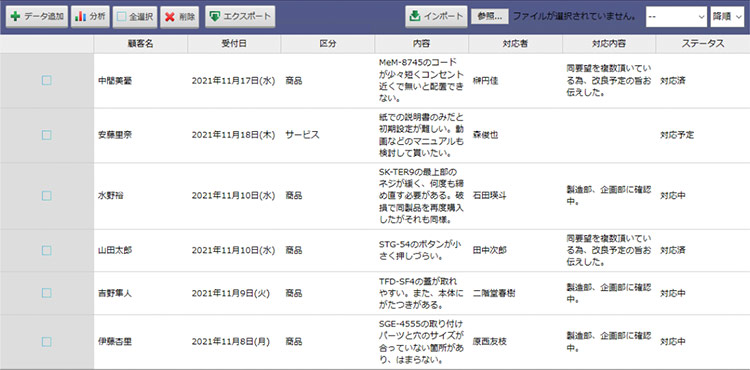
Task: Select customer name 中間美藝
Action: [115, 81]
